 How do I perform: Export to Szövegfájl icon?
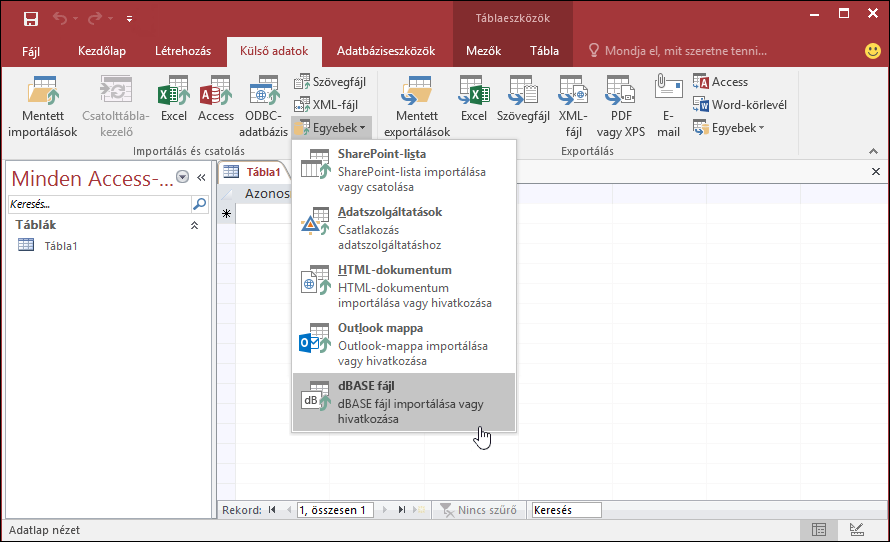[x=523, y=99]
